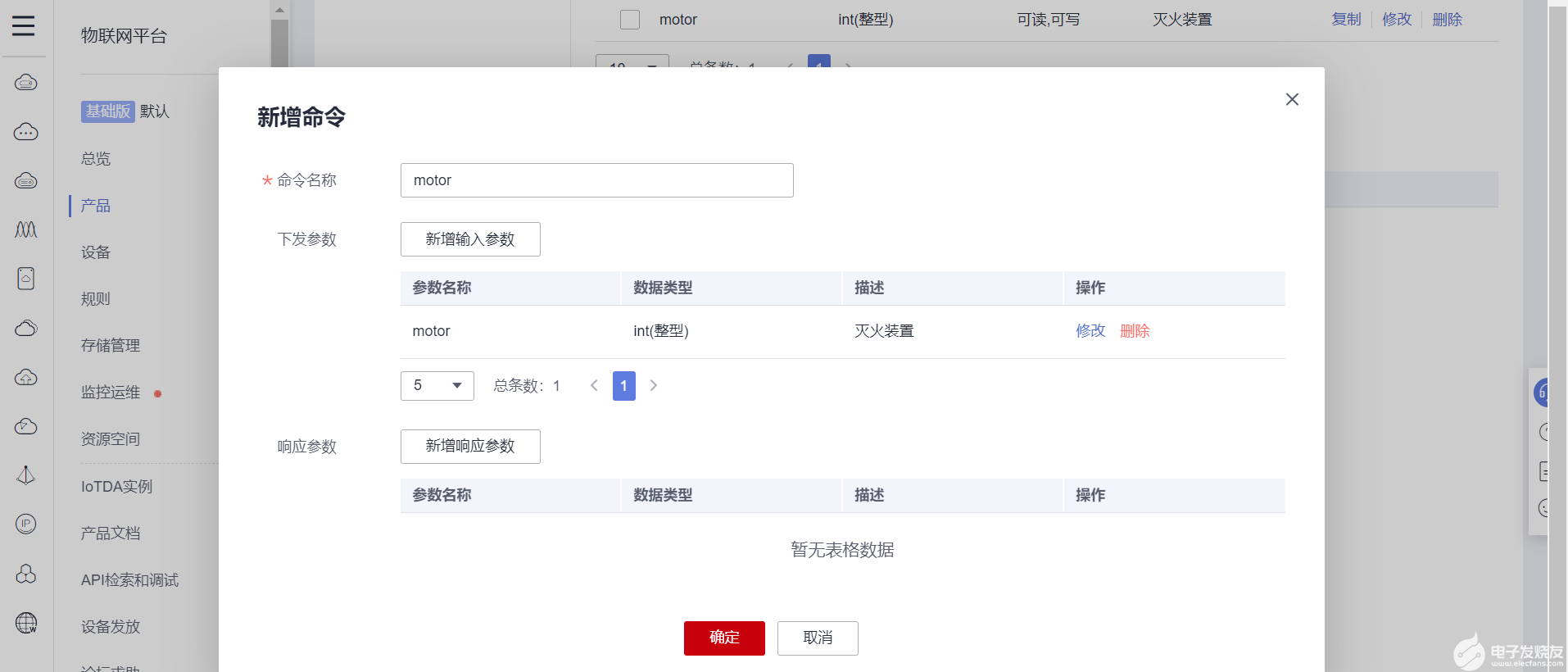Open 设备发放 in the left menu

click(x=111, y=627)
